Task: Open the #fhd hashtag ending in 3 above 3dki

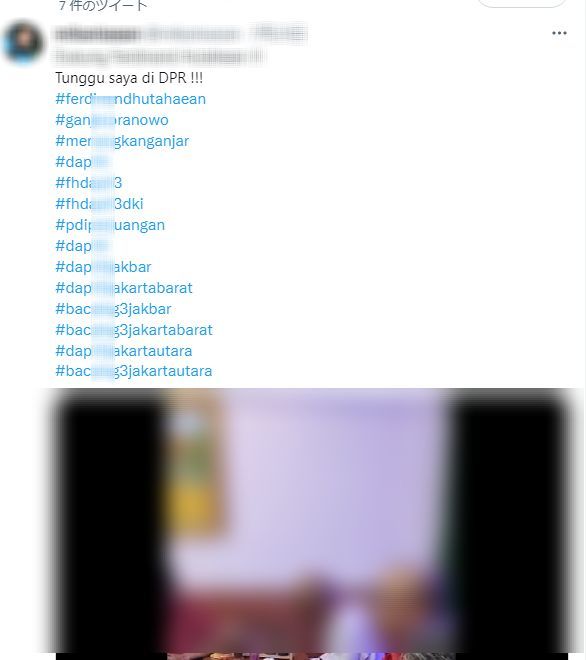Action: pyautogui.click(x=89, y=183)
